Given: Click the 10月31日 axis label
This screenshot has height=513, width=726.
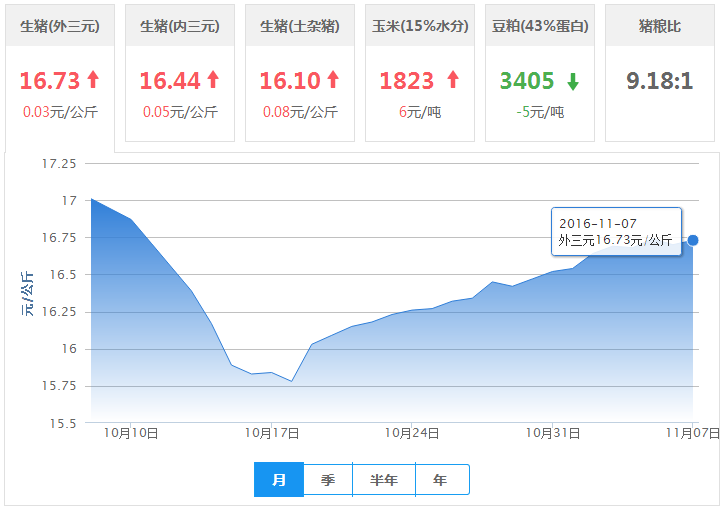Looking at the screenshot, I should pyautogui.click(x=553, y=433).
